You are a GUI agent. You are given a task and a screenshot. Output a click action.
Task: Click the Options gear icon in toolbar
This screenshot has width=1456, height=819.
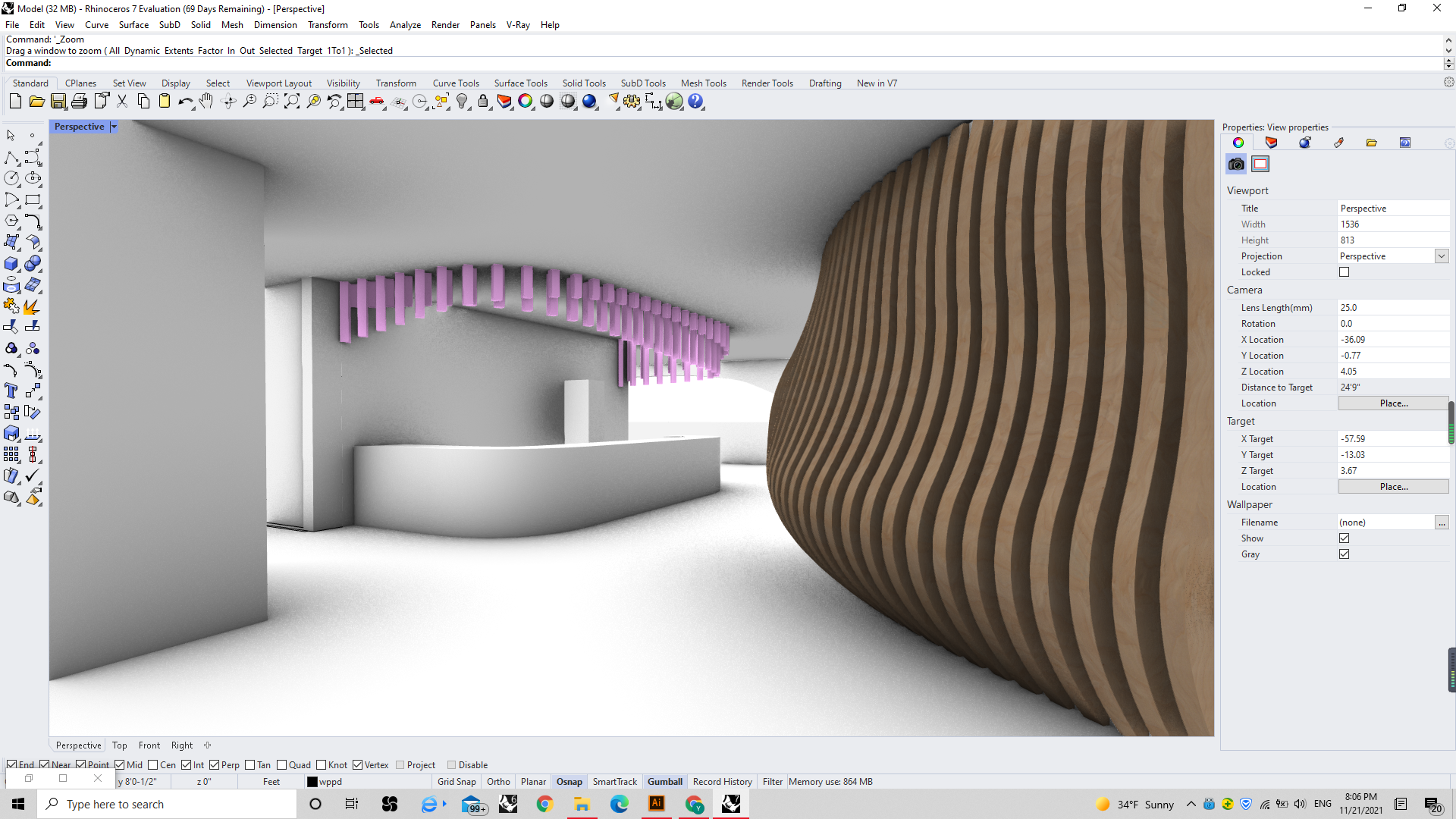click(632, 102)
